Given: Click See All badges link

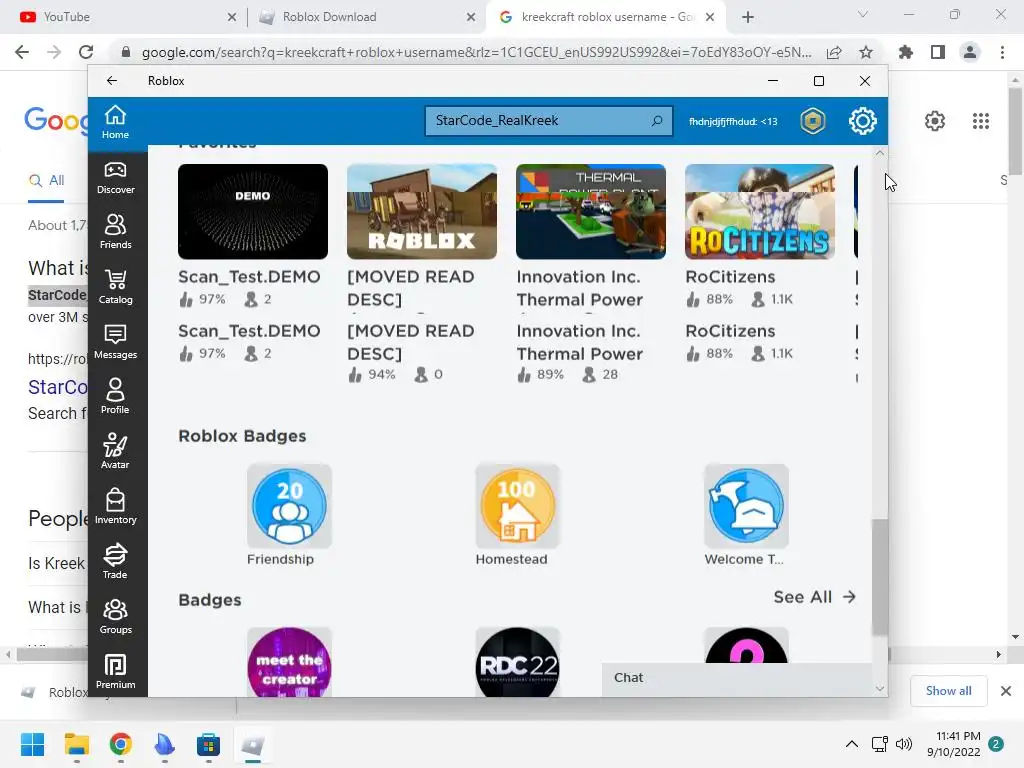Looking at the screenshot, I should click(x=814, y=597).
